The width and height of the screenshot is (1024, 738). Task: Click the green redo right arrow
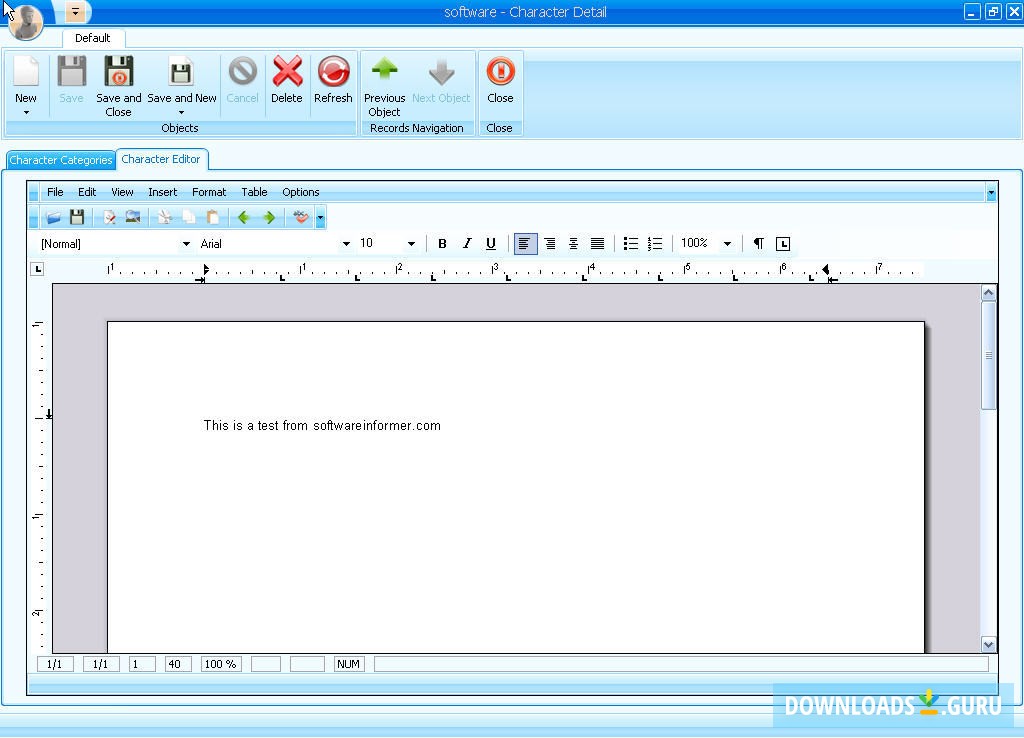(268, 217)
